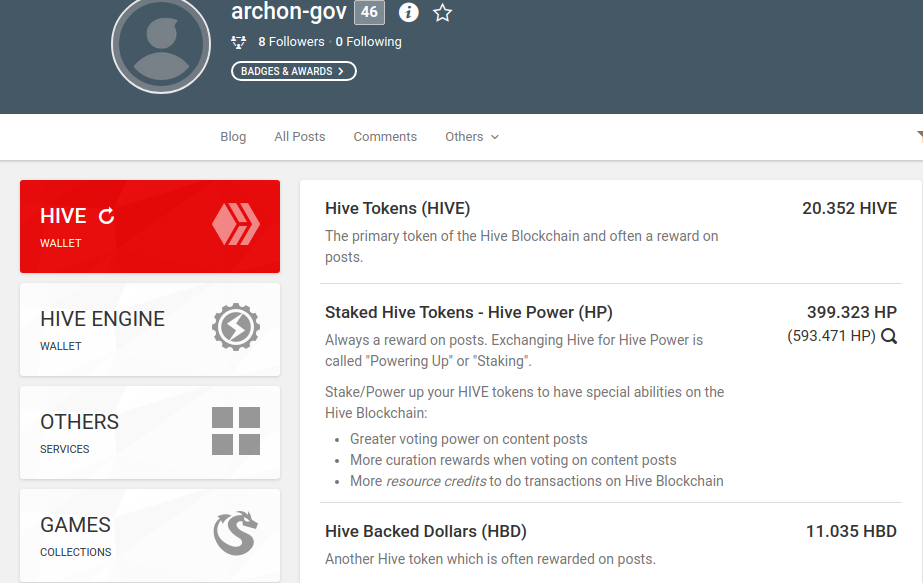Click the Hive Engine gear icon
The image size is (923, 583).
[235, 327]
